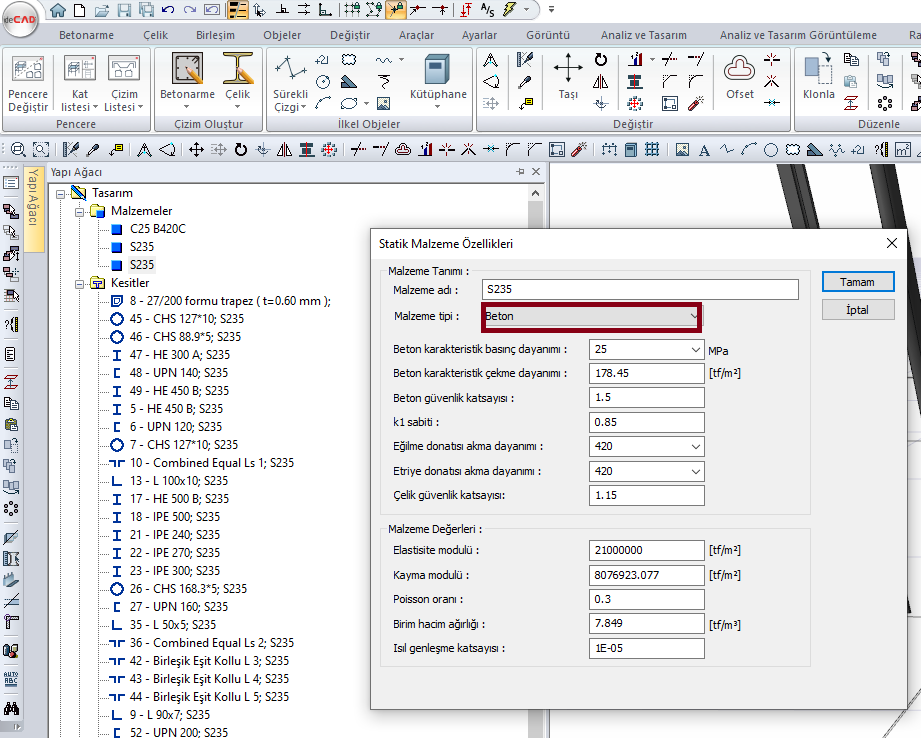921x738 pixels.
Task: Open the Görüntü ribbon tab
Action: 547,35
